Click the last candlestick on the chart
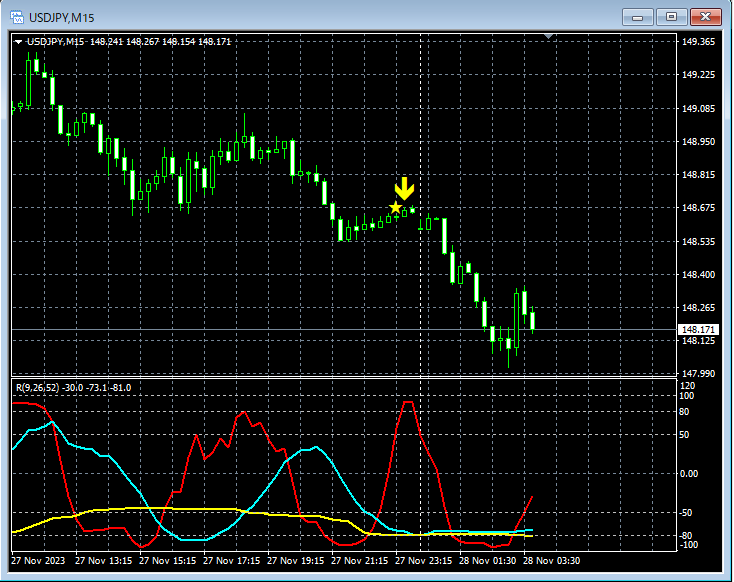This screenshot has height=582, width=734. coord(533,320)
